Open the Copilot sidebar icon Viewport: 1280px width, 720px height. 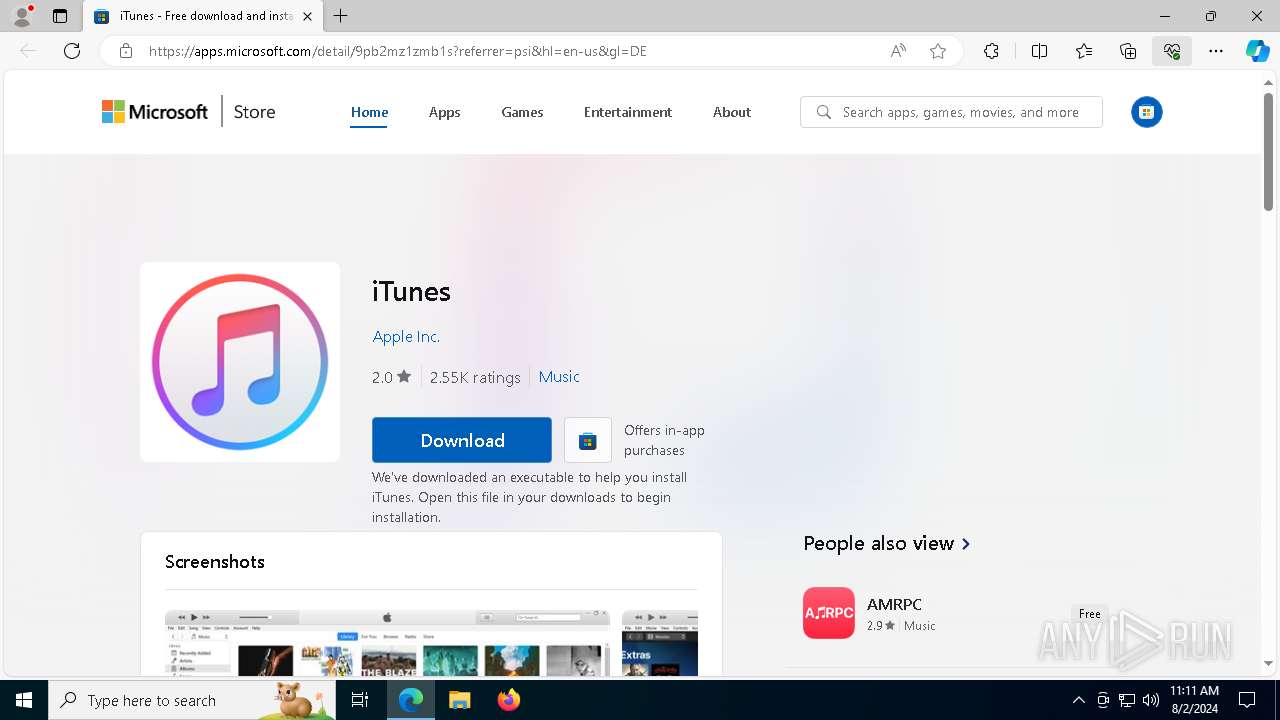point(1257,51)
